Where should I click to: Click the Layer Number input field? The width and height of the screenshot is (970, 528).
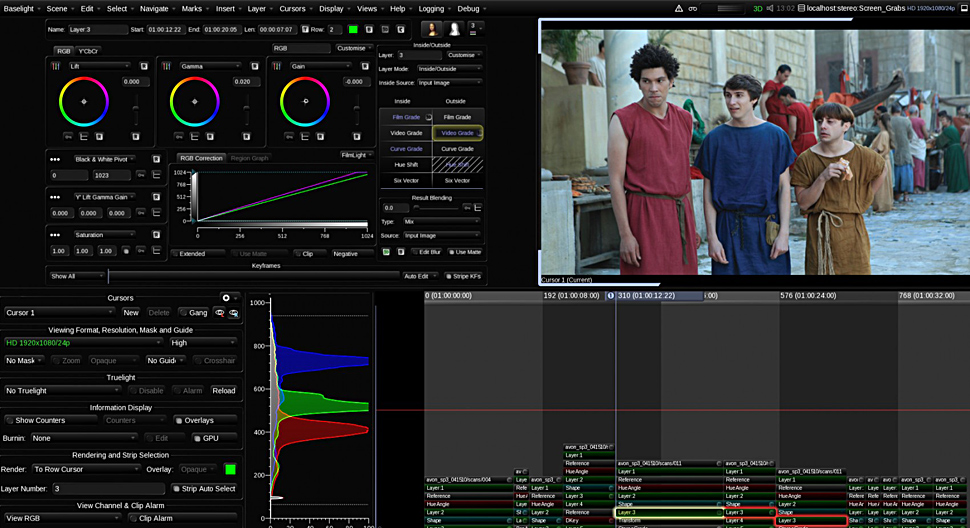[x=108, y=488]
